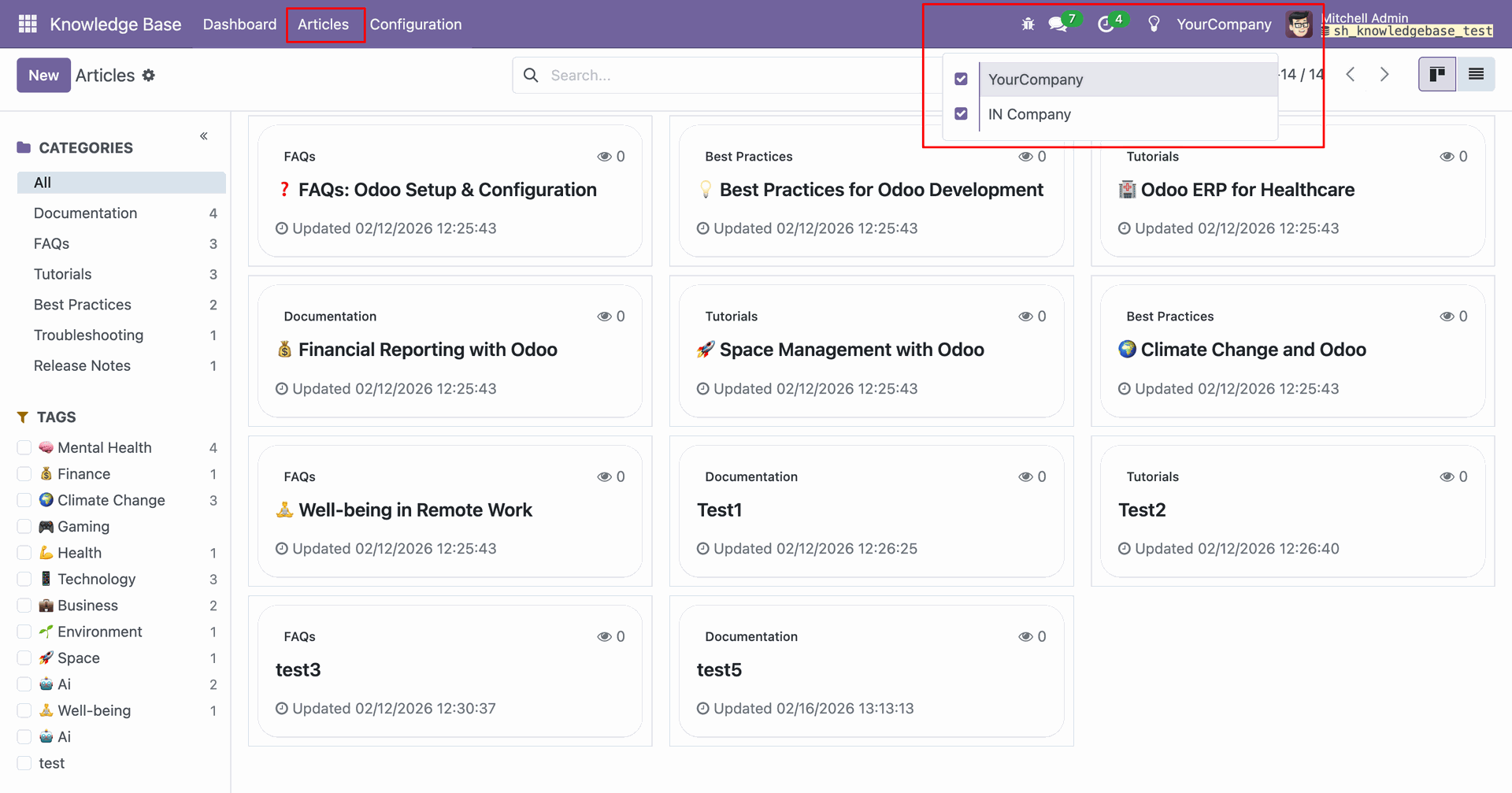Image resolution: width=1512 pixels, height=793 pixels.
Task: Open the apps grid menu icon
Action: [28, 24]
